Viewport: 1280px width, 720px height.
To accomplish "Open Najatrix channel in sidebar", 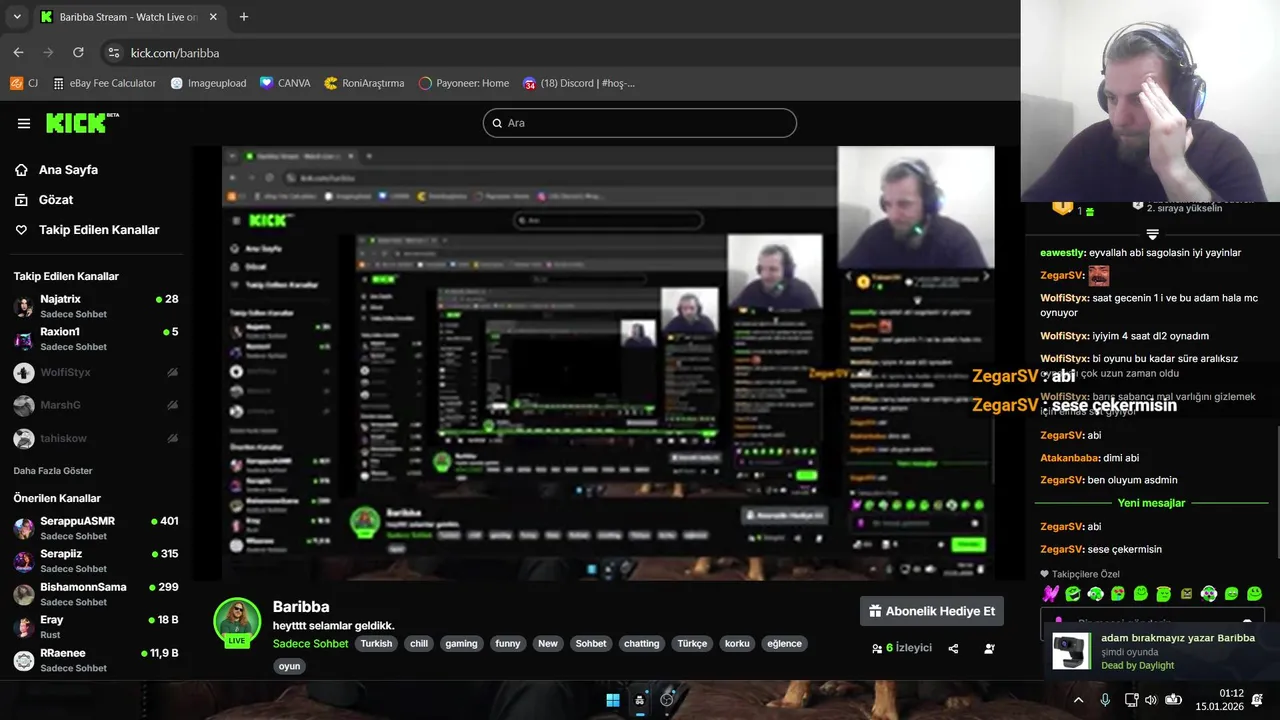I will click(x=96, y=306).
